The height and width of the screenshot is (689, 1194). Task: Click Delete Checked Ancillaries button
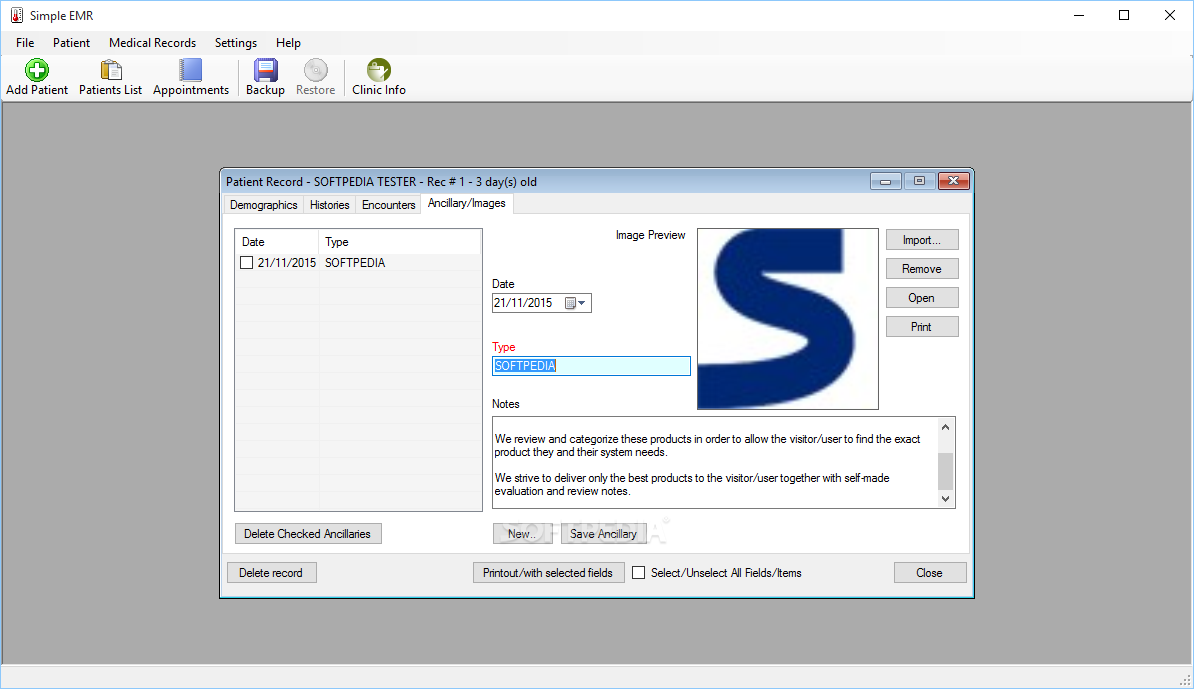[x=308, y=534]
